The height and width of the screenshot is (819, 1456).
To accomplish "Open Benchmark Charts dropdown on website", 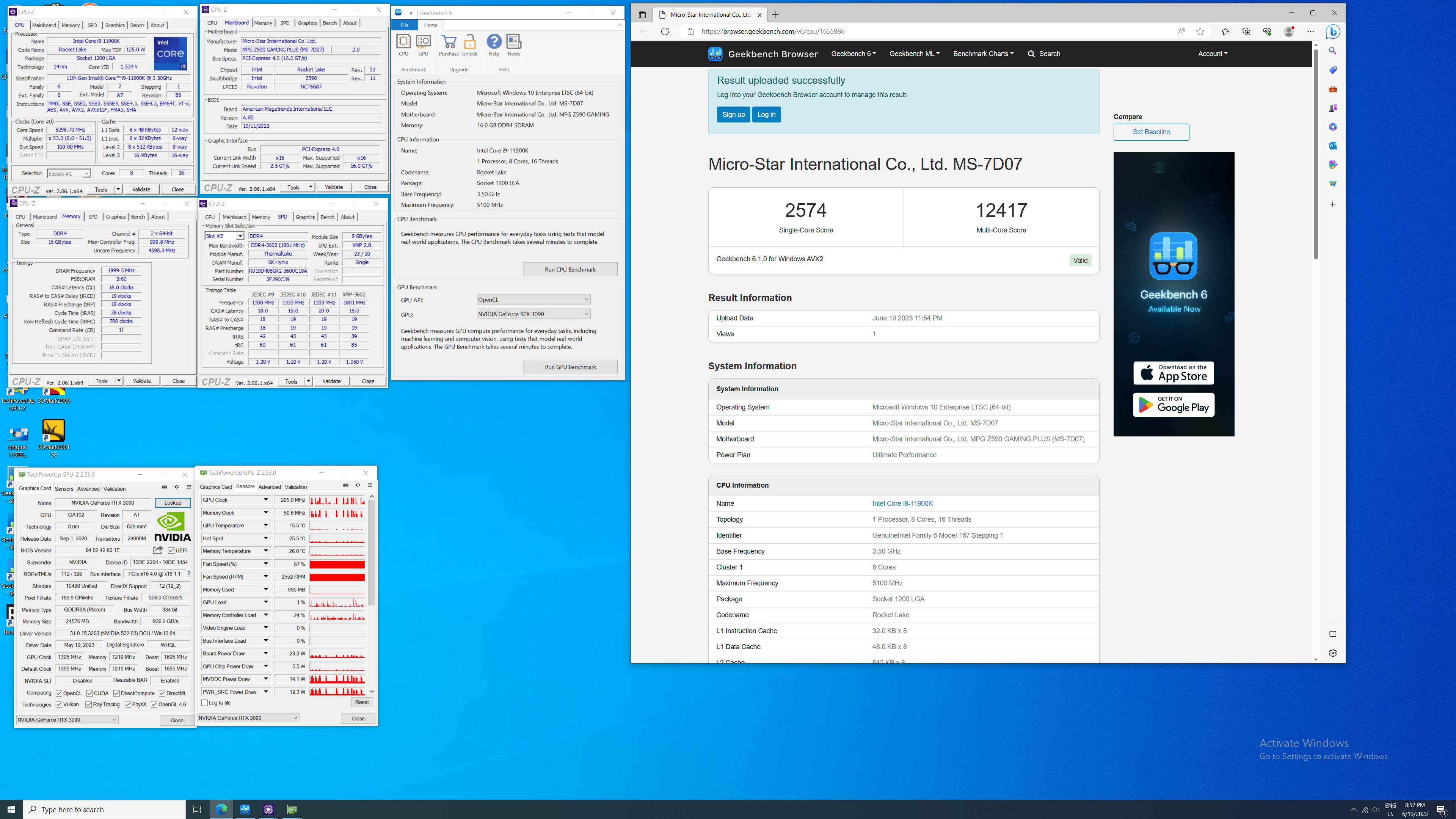I will [984, 54].
